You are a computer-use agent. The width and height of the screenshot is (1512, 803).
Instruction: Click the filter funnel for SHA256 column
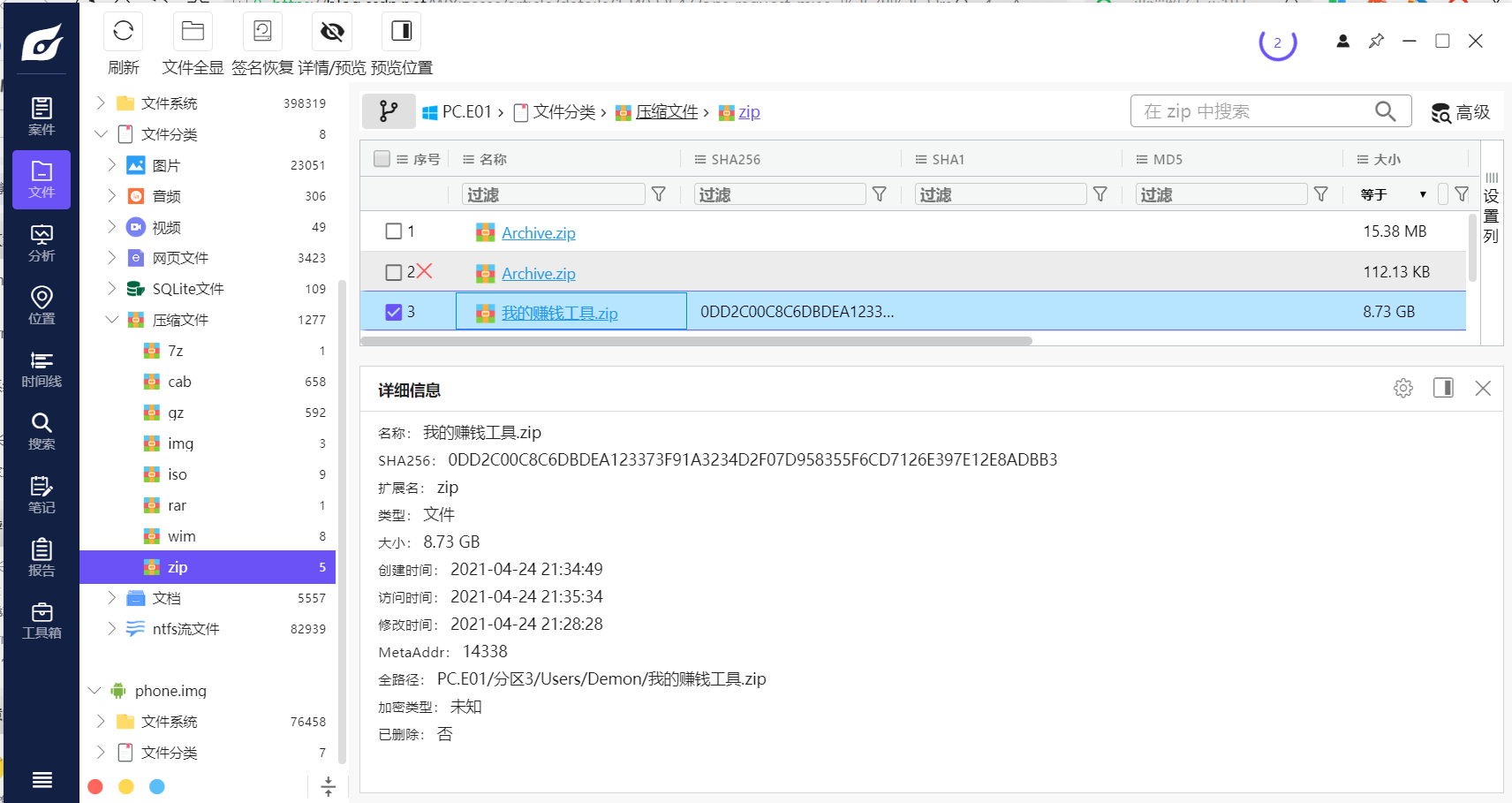(x=880, y=194)
